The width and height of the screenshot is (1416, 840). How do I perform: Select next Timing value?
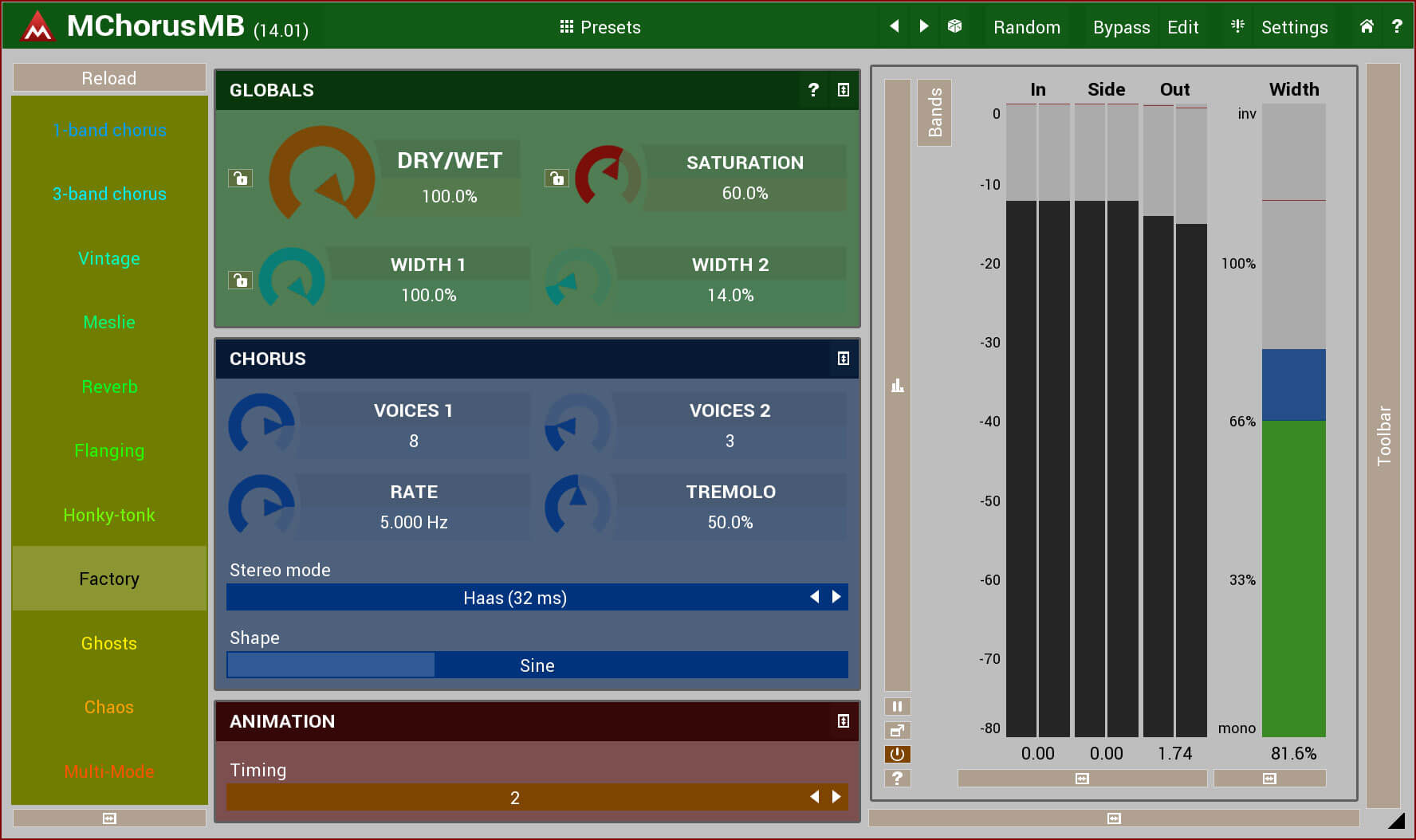click(x=836, y=797)
